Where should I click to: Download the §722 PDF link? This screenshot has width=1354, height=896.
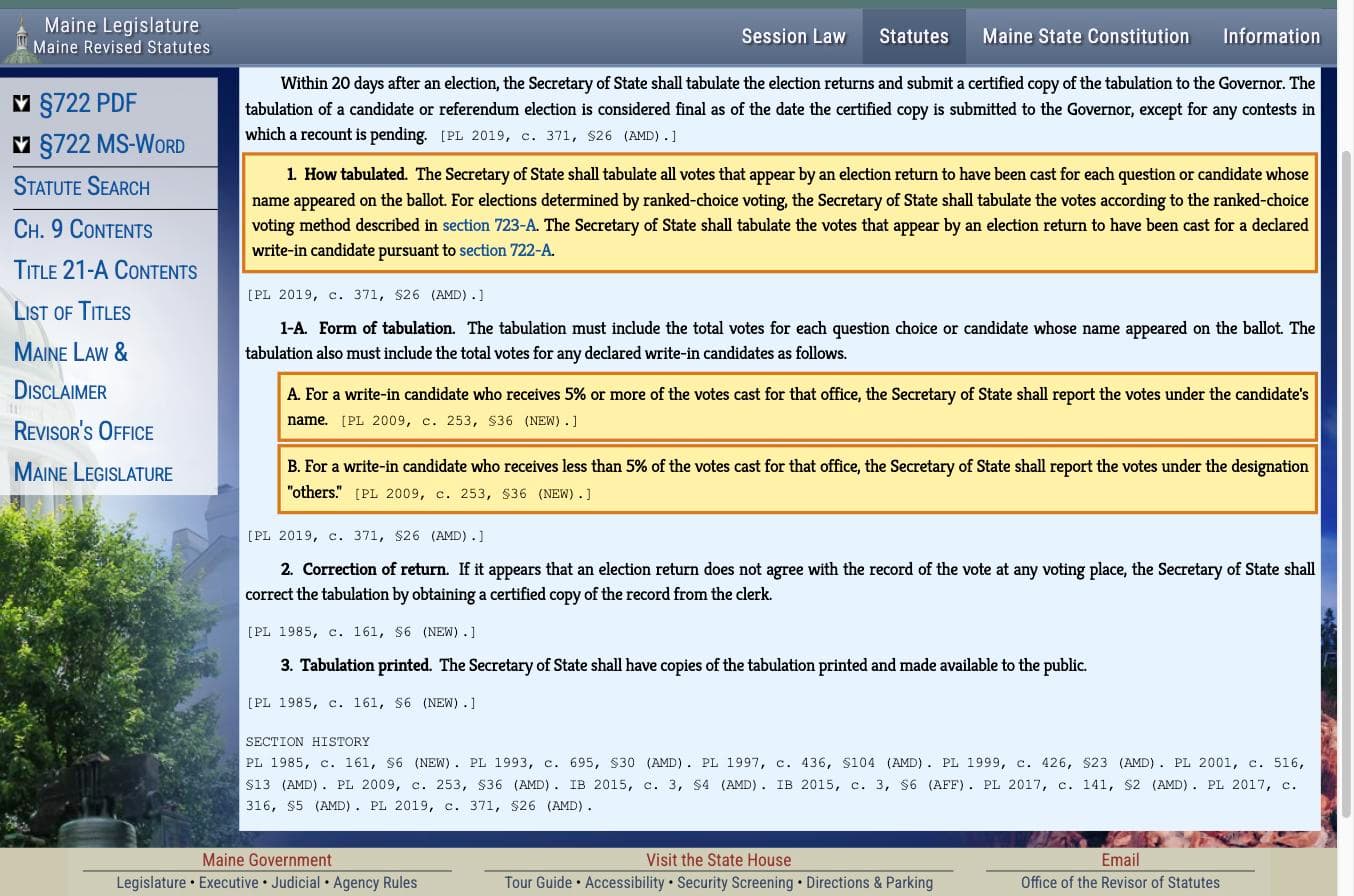coord(88,103)
